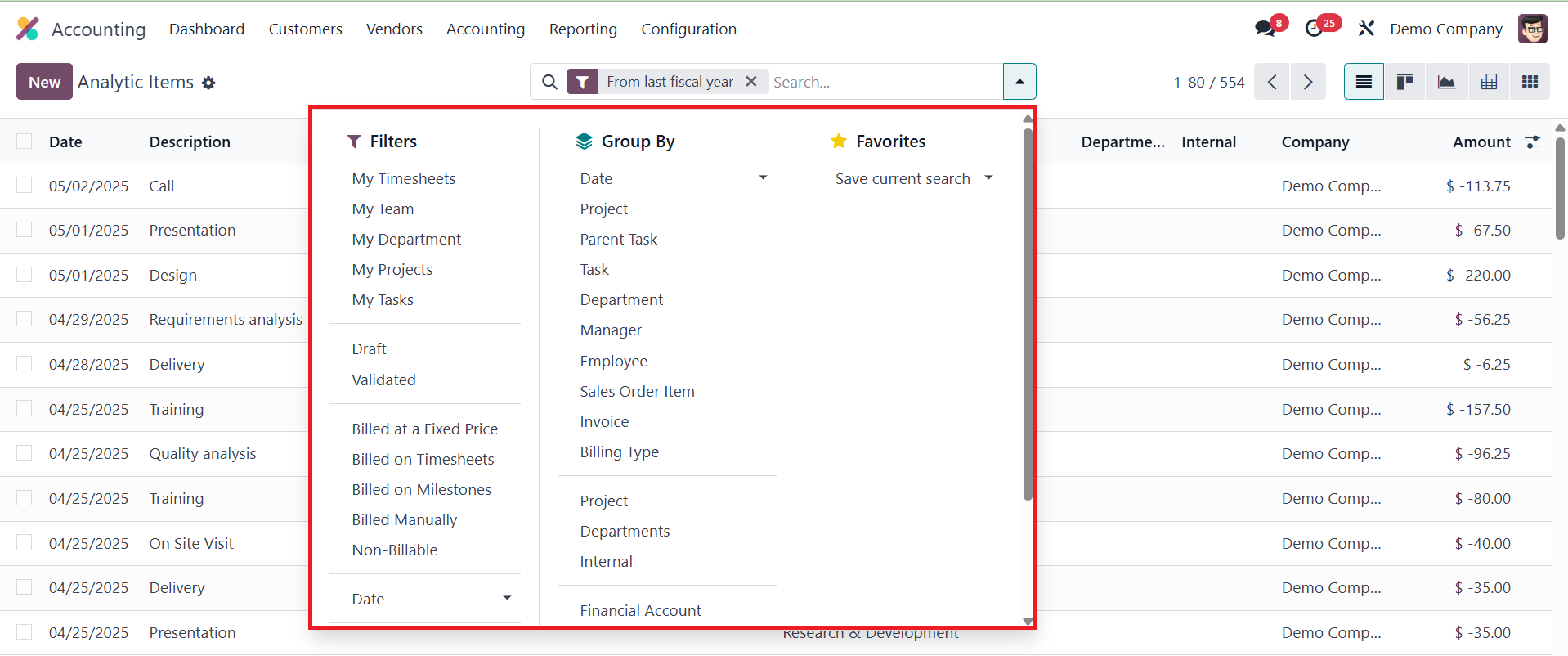The image size is (1568, 656).
Task: Open the kanban view
Action: [1404, 82]
